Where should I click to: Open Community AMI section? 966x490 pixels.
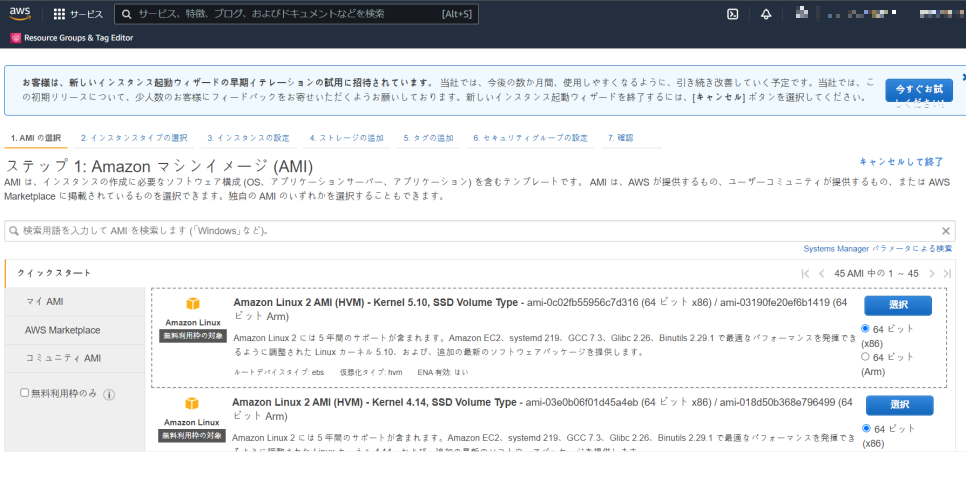coord(75,358)
